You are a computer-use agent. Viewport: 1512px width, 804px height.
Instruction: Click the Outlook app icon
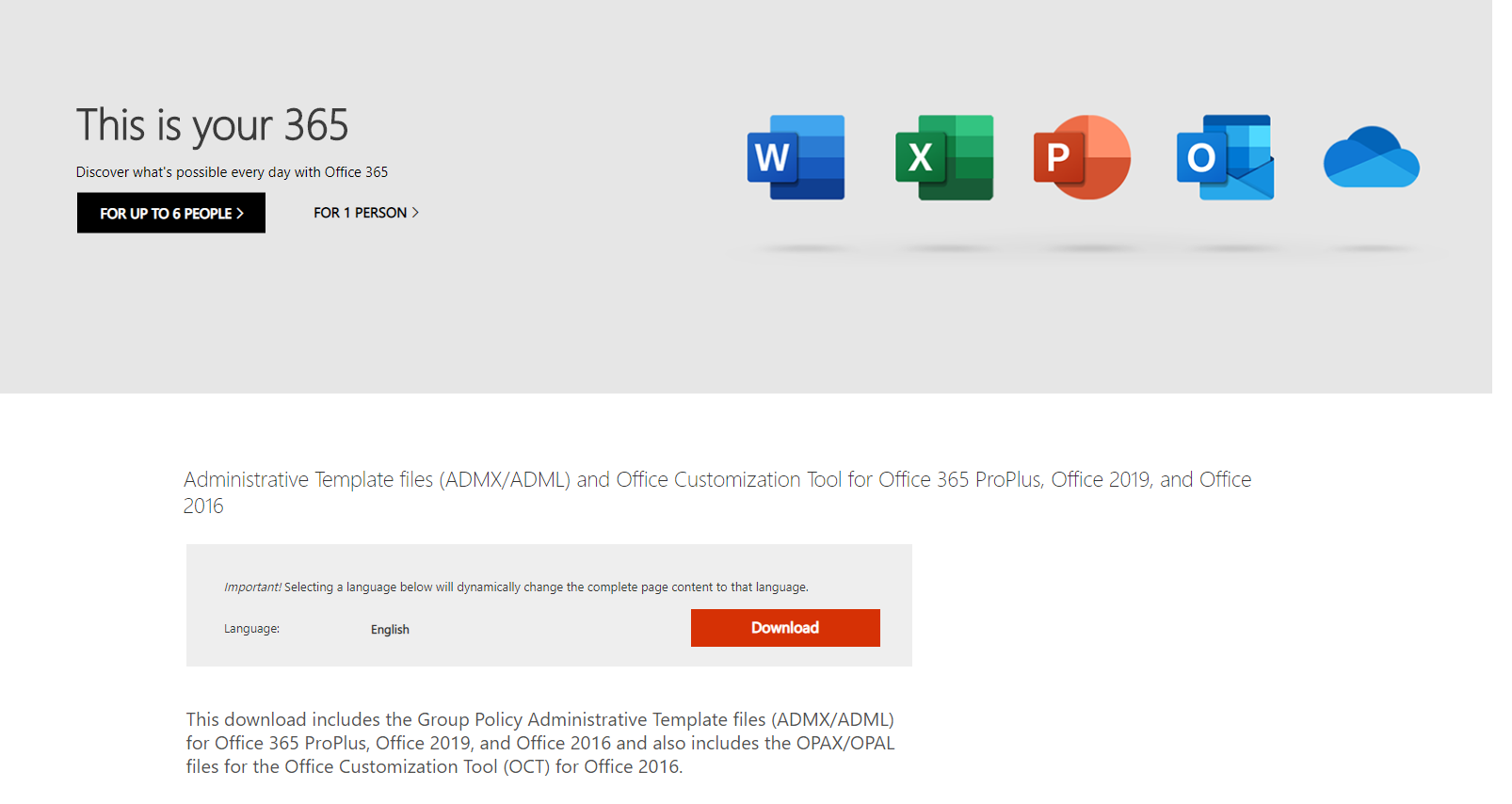1225,157
